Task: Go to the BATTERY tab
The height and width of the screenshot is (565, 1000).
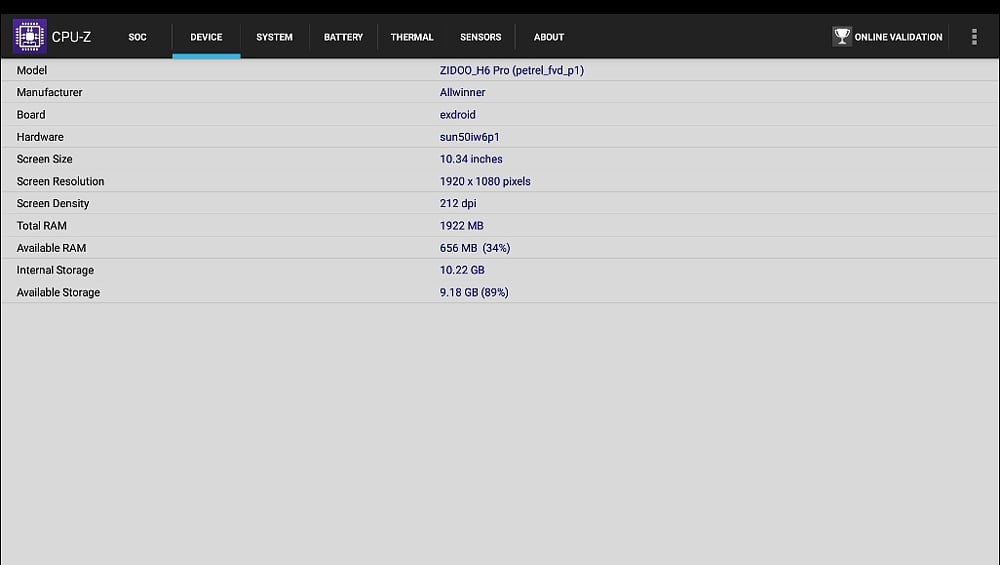Action: [343, 37]
